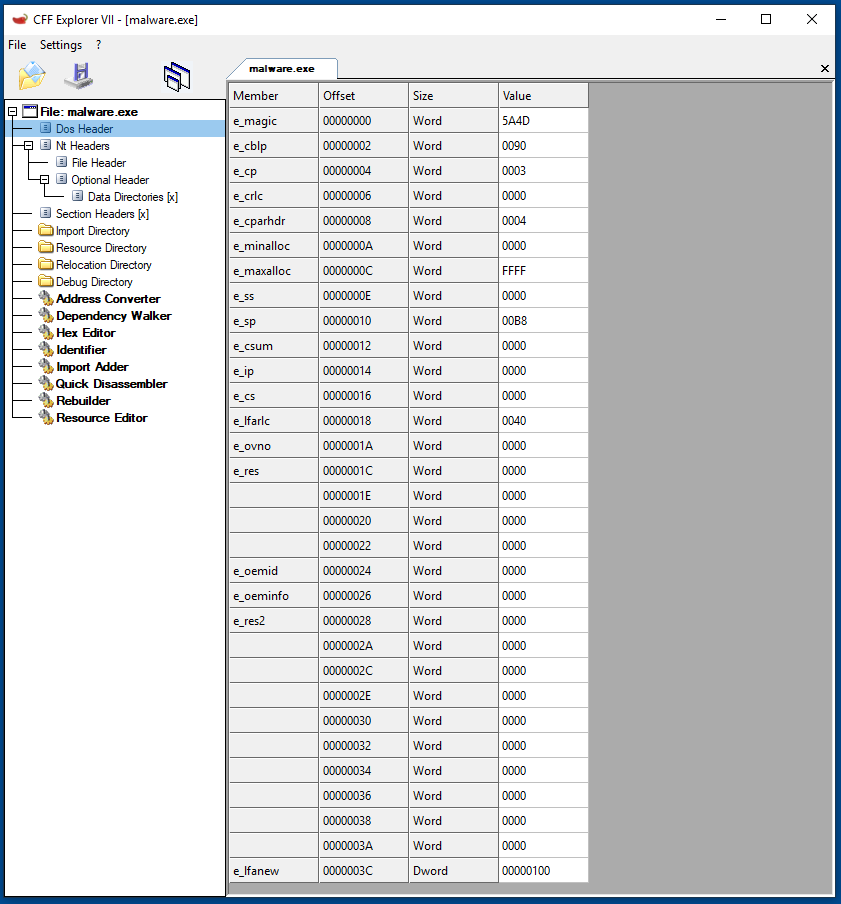Maximize the CFF Explorer window
This screenshot has height=904, width=841.
pos(766,19)
